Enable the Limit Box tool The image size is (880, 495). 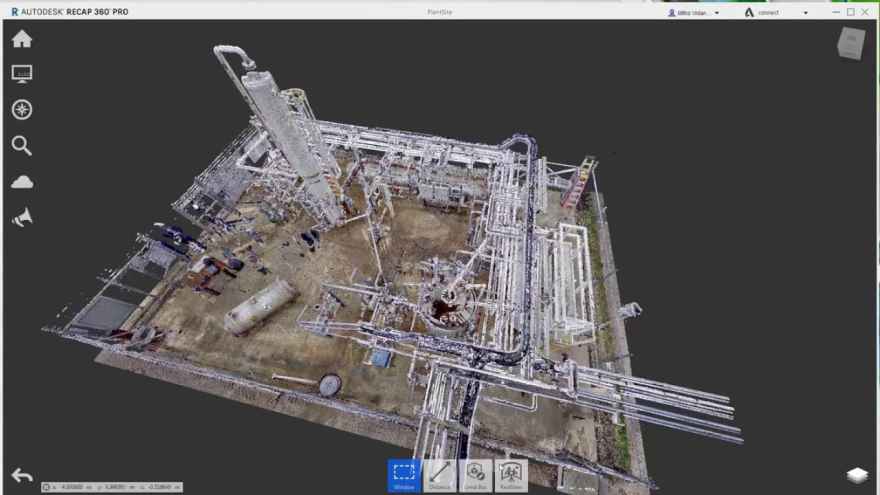point(476,475)
